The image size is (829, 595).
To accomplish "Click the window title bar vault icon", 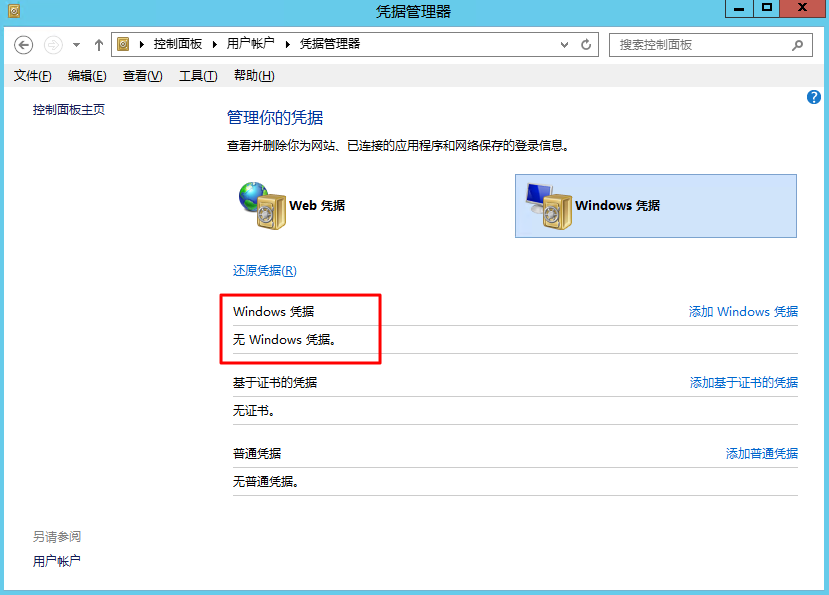I will (14, 11).
